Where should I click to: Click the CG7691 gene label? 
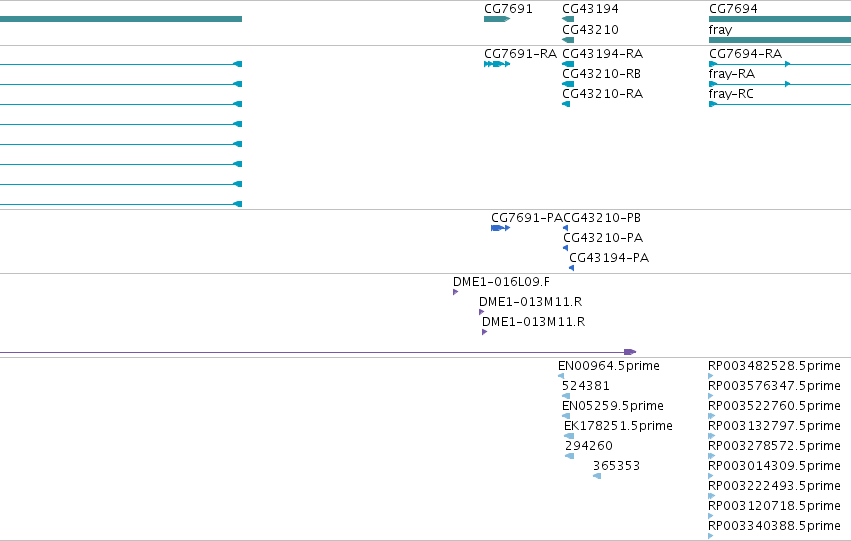(x=508, y=9)
